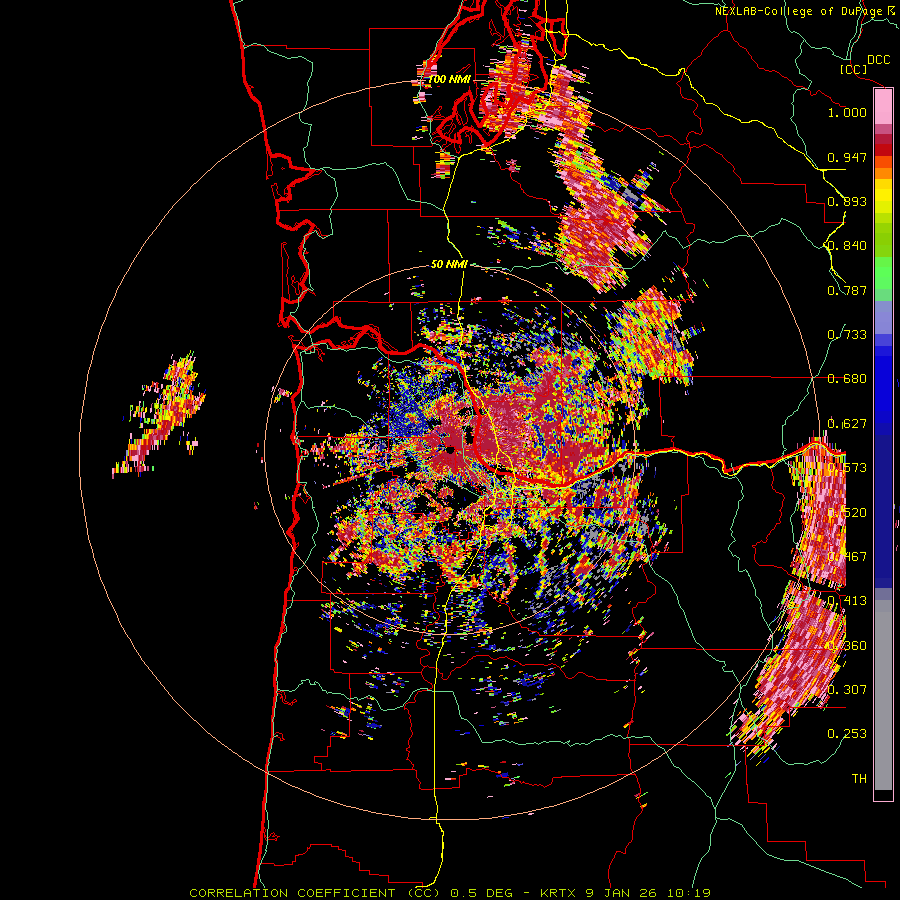Click the 0.253 legend value
This screenshot has height=900, width=900.
(847, 734)
